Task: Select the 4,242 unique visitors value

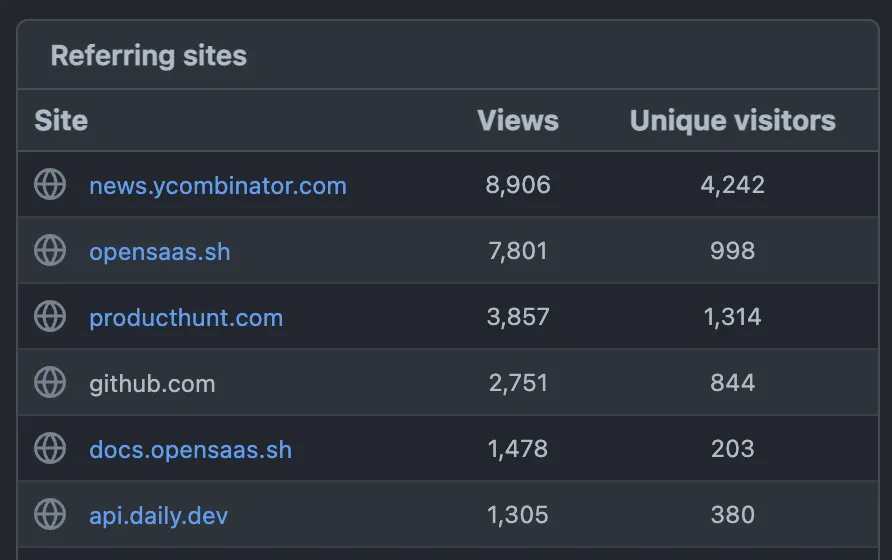Action: click(x=732, y=186)
